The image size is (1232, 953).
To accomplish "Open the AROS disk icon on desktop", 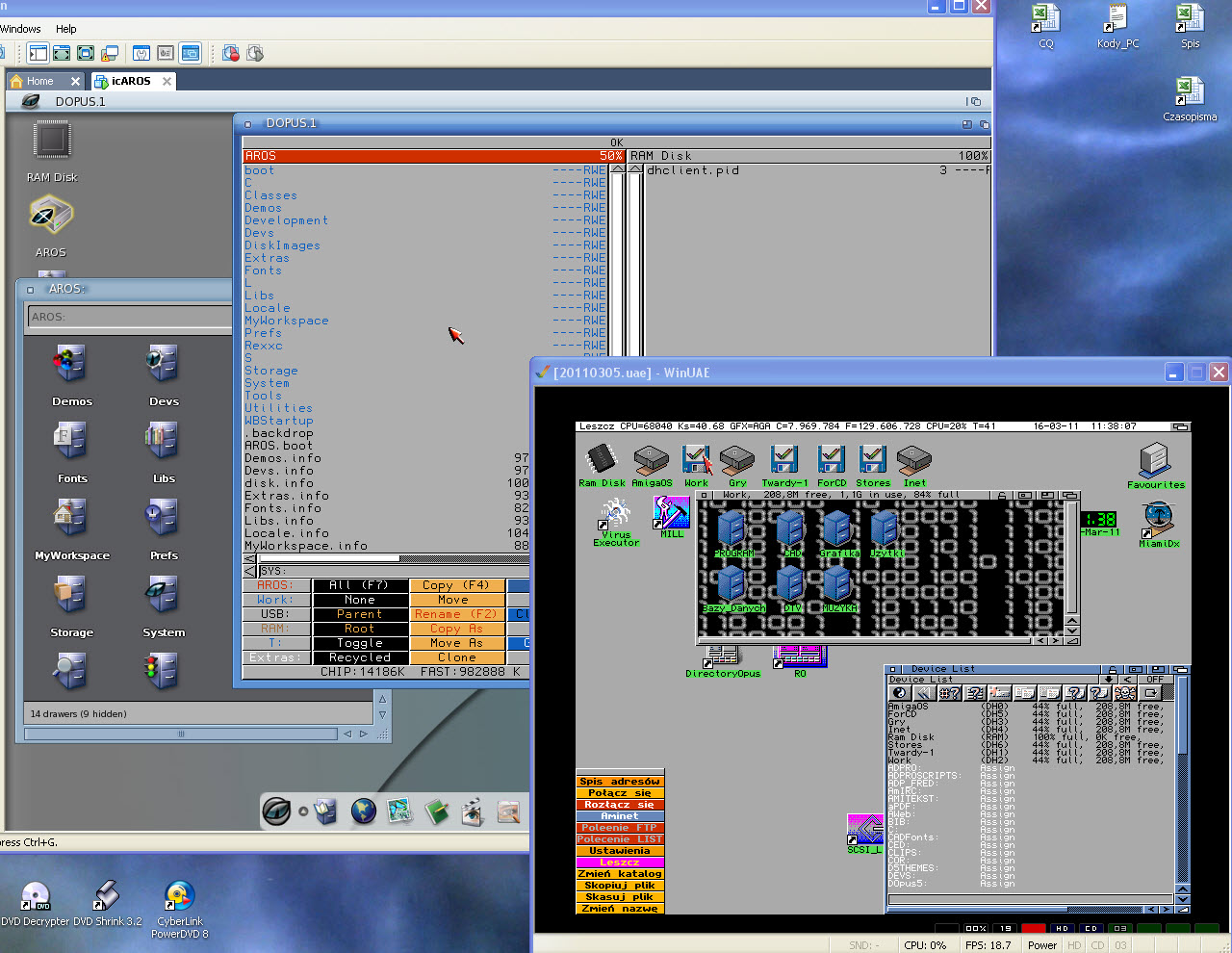I will [51, 226].
